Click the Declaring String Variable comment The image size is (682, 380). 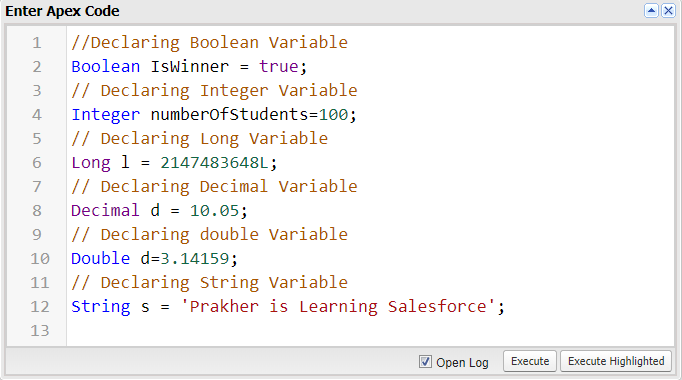coord(210,283)
